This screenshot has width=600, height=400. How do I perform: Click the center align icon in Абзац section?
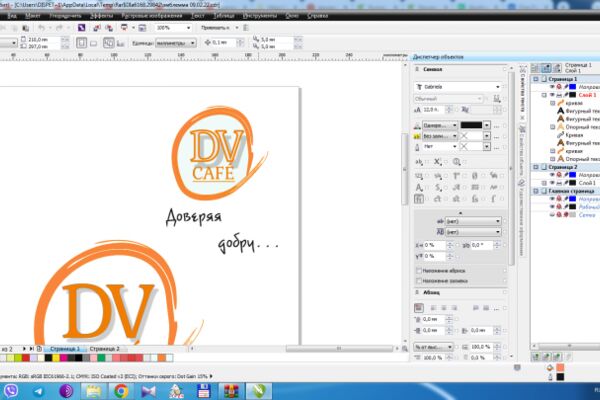[444, 308]
